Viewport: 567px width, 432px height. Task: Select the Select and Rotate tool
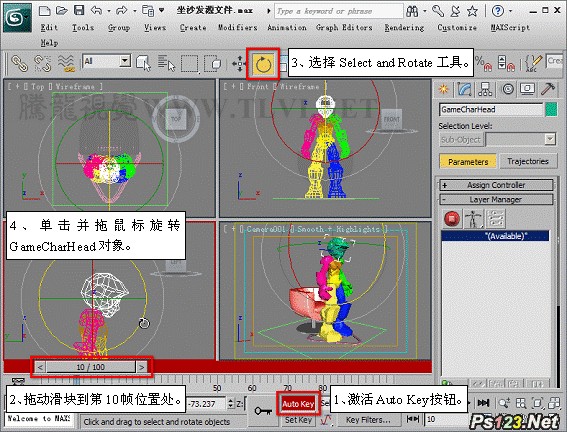[263, 64]
